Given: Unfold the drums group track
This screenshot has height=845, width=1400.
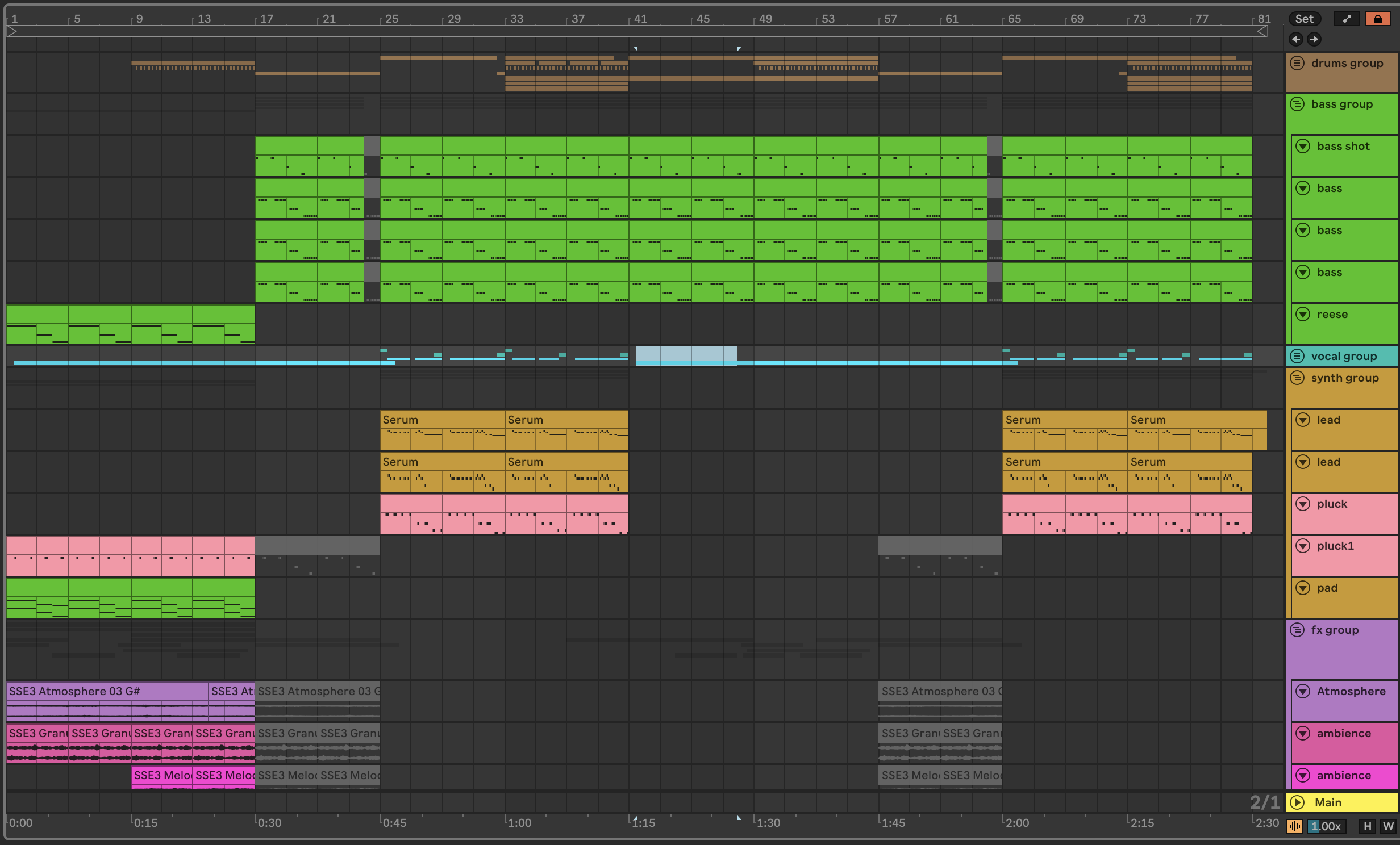Looking at the screenshot, I should [x=1297, y=63].
